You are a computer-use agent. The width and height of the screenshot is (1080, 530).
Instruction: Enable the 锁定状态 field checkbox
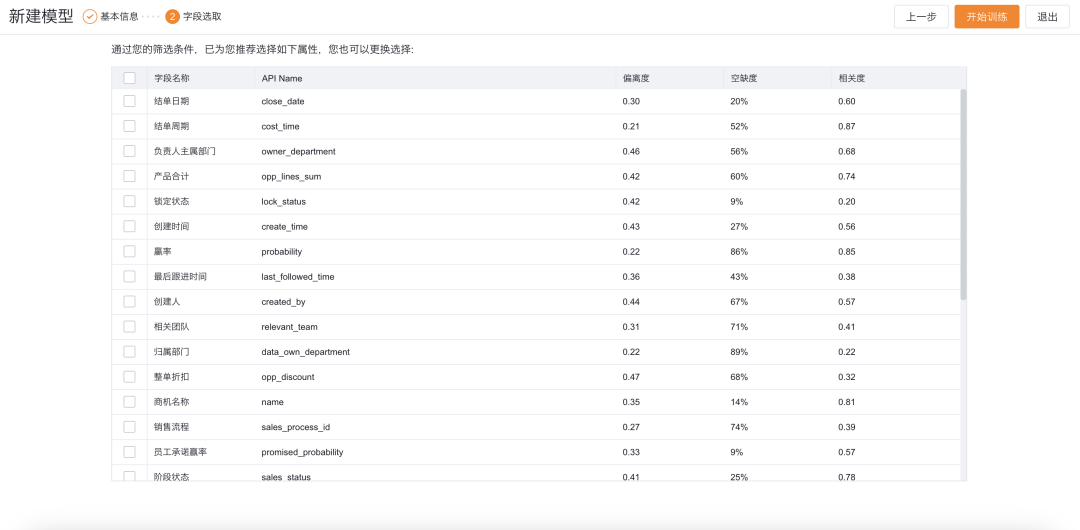(x=129, y=201)
